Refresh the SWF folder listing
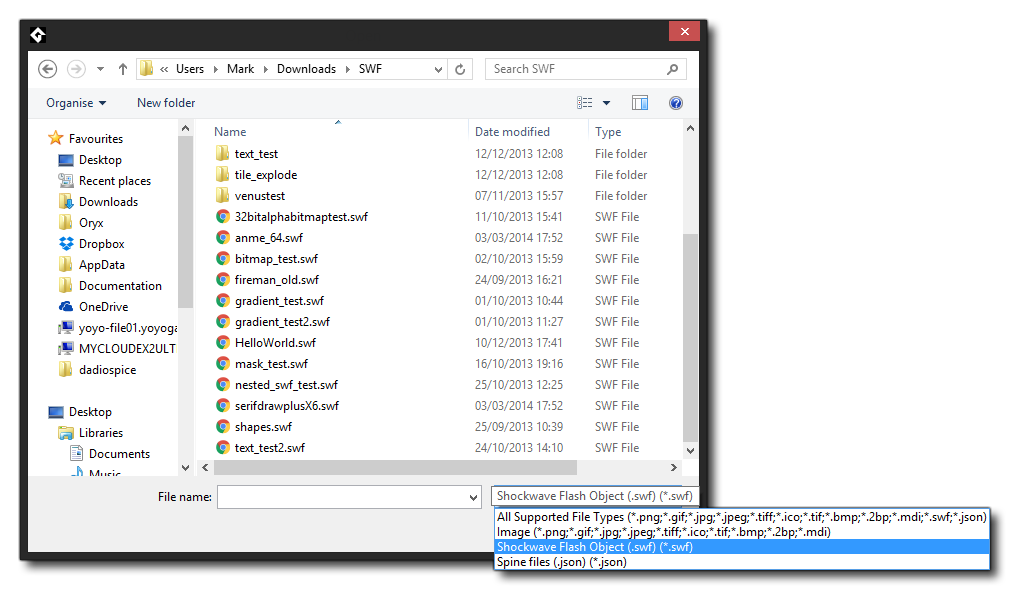Image resolution: width=1010 pixels, height=590 pixels. tap(460, 69)
